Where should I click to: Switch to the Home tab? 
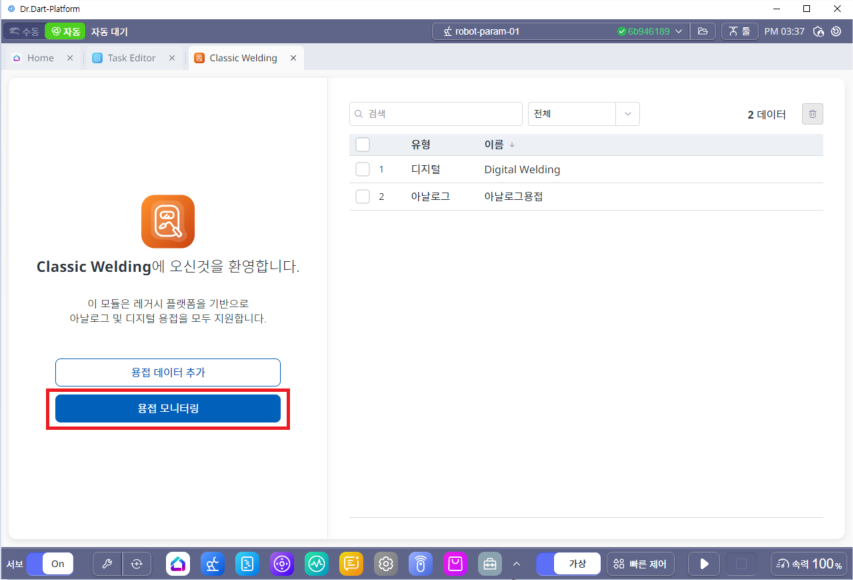40,58
